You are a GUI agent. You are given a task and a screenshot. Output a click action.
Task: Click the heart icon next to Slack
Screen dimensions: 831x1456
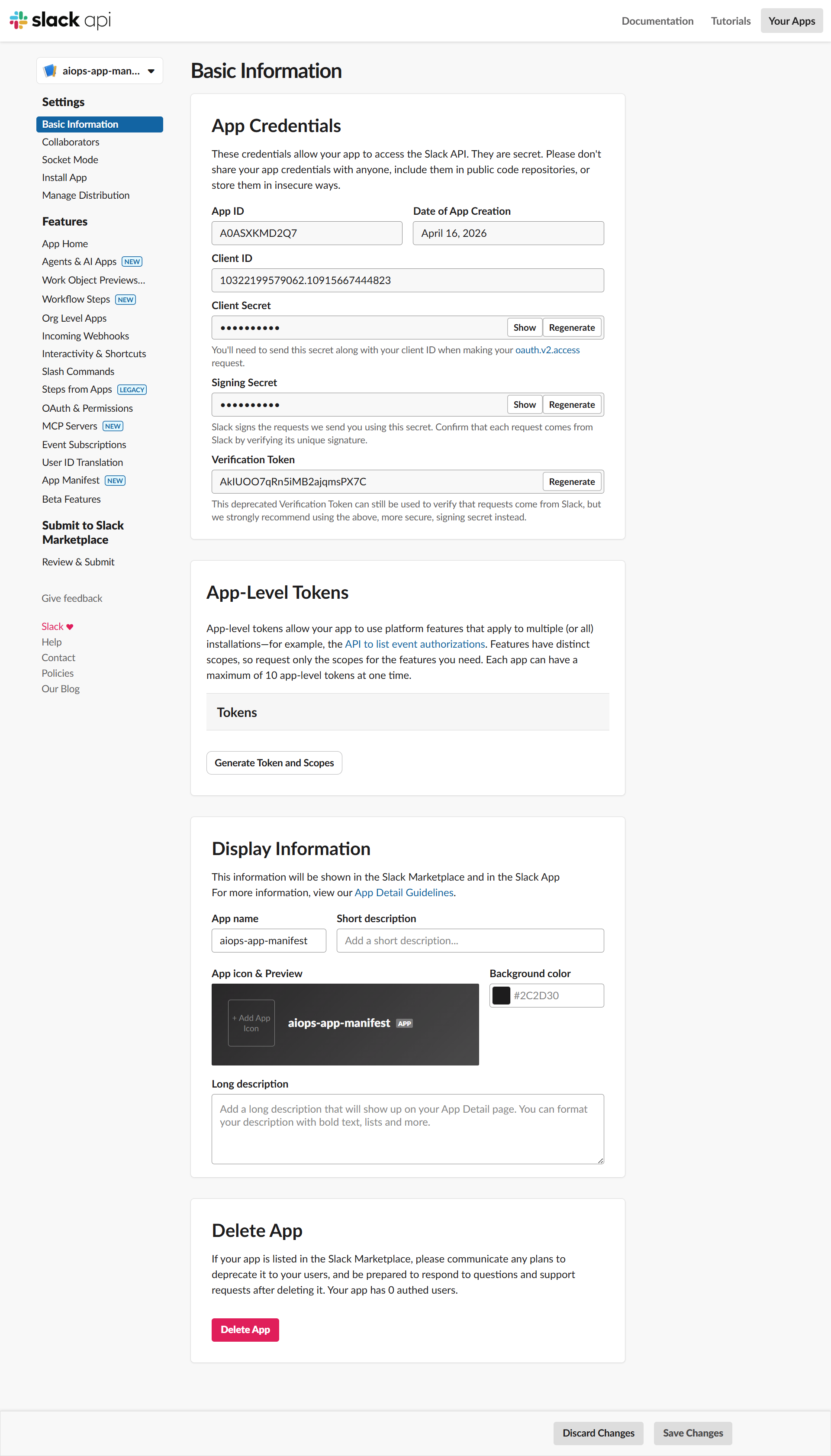click(x=70, y=627)
